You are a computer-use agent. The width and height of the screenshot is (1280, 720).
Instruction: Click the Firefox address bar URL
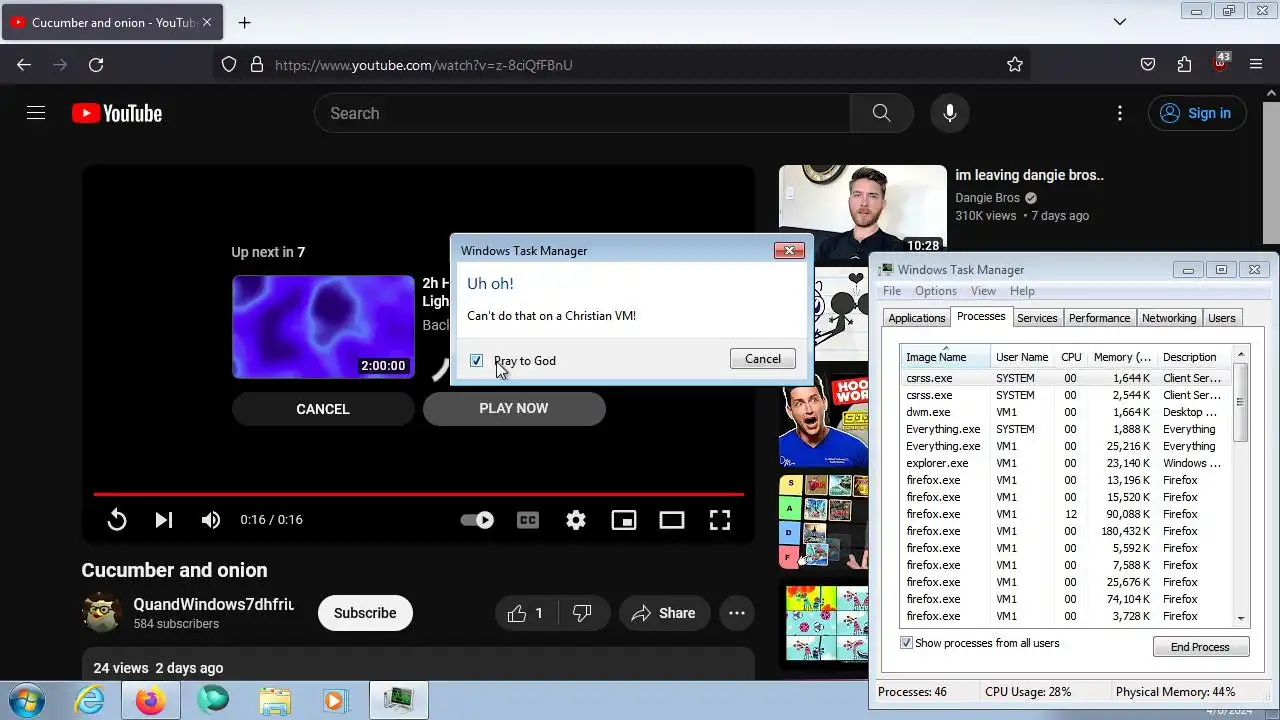pyautogui.click(x=424, y=65)
